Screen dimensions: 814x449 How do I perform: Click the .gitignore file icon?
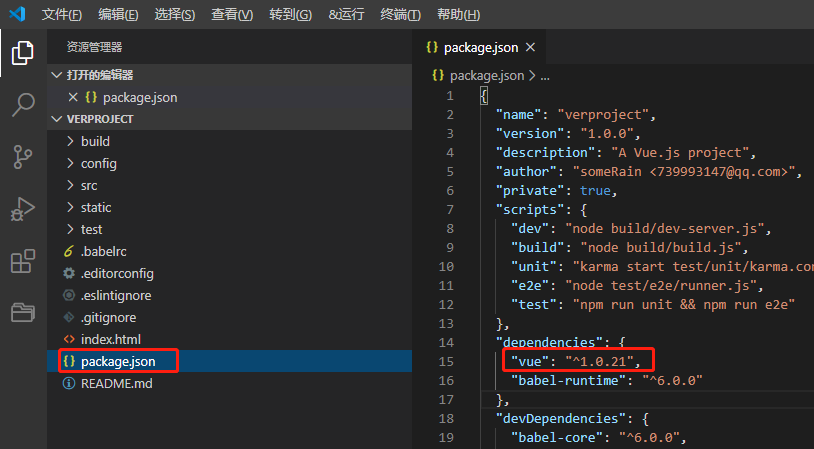pos(69,317)
